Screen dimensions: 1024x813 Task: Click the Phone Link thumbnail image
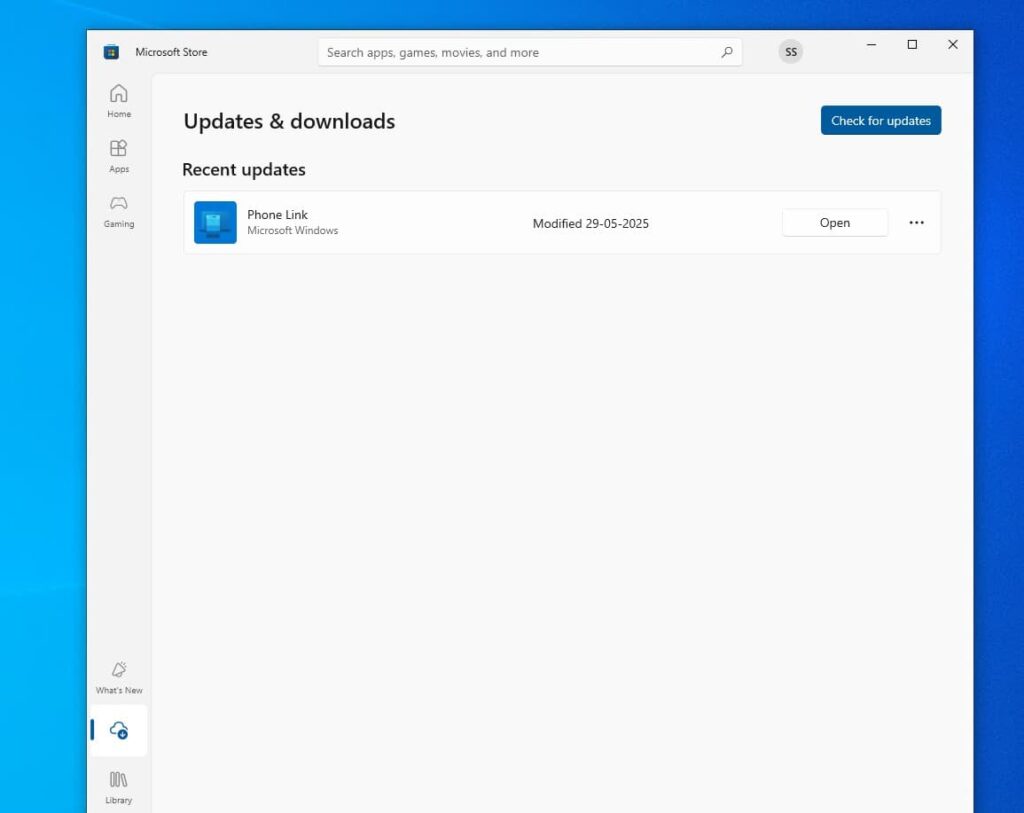point(214,222)
